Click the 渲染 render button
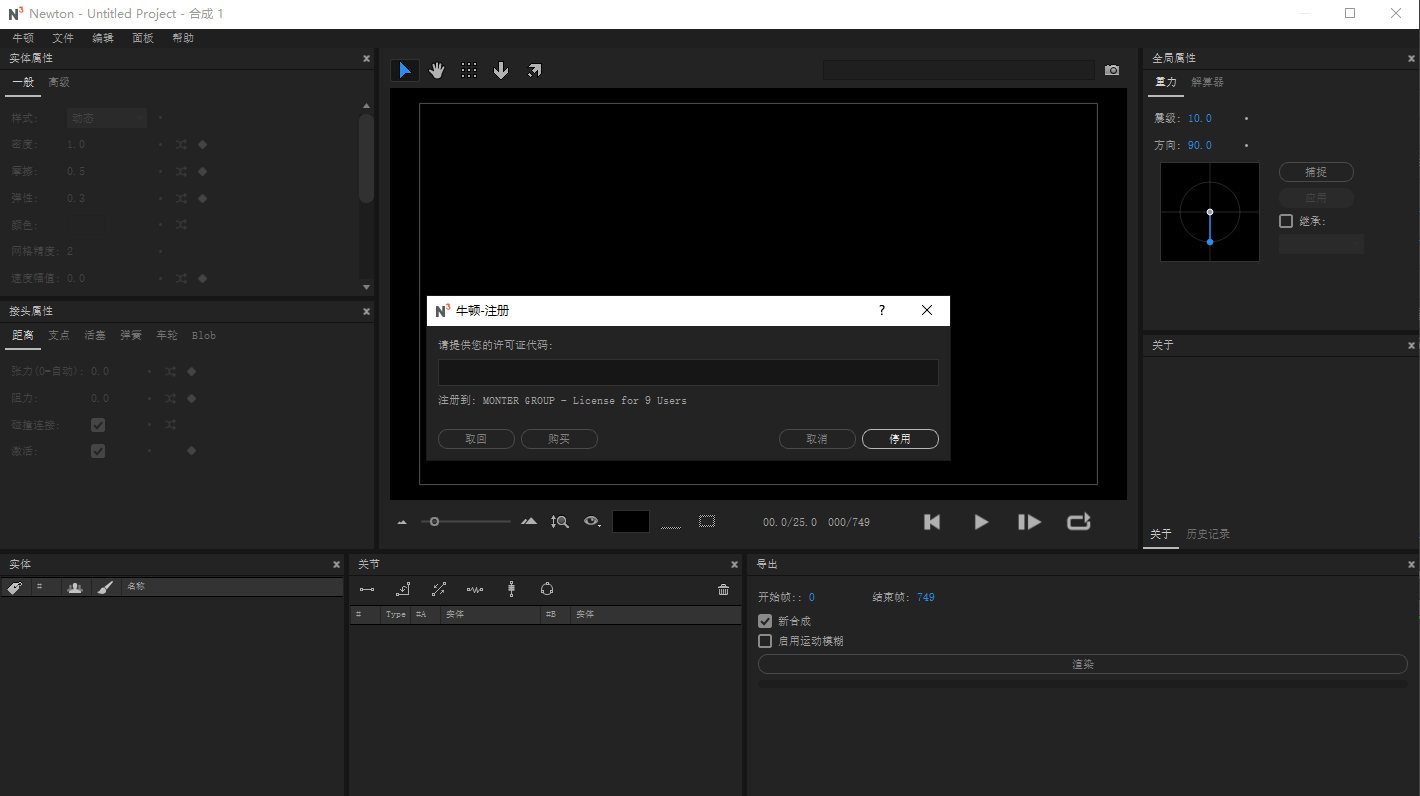The height and width of the screenshot is (796, 1420). 1083,664
